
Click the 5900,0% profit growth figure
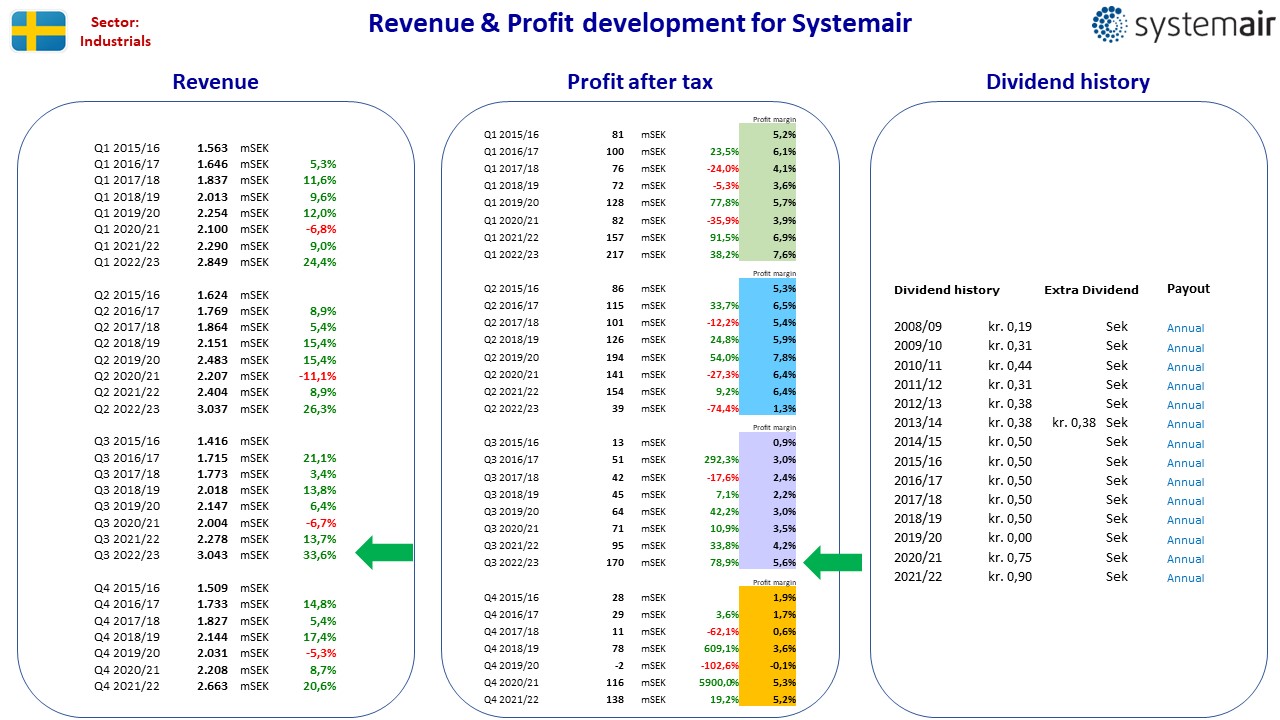click(721, 683)
